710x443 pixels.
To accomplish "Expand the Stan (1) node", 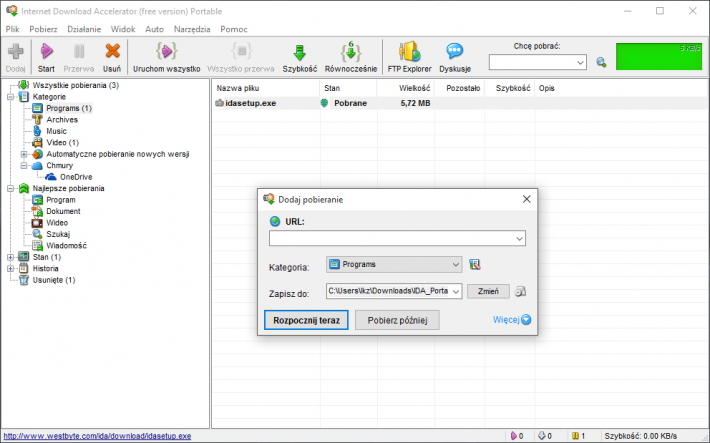I will 10,257.
